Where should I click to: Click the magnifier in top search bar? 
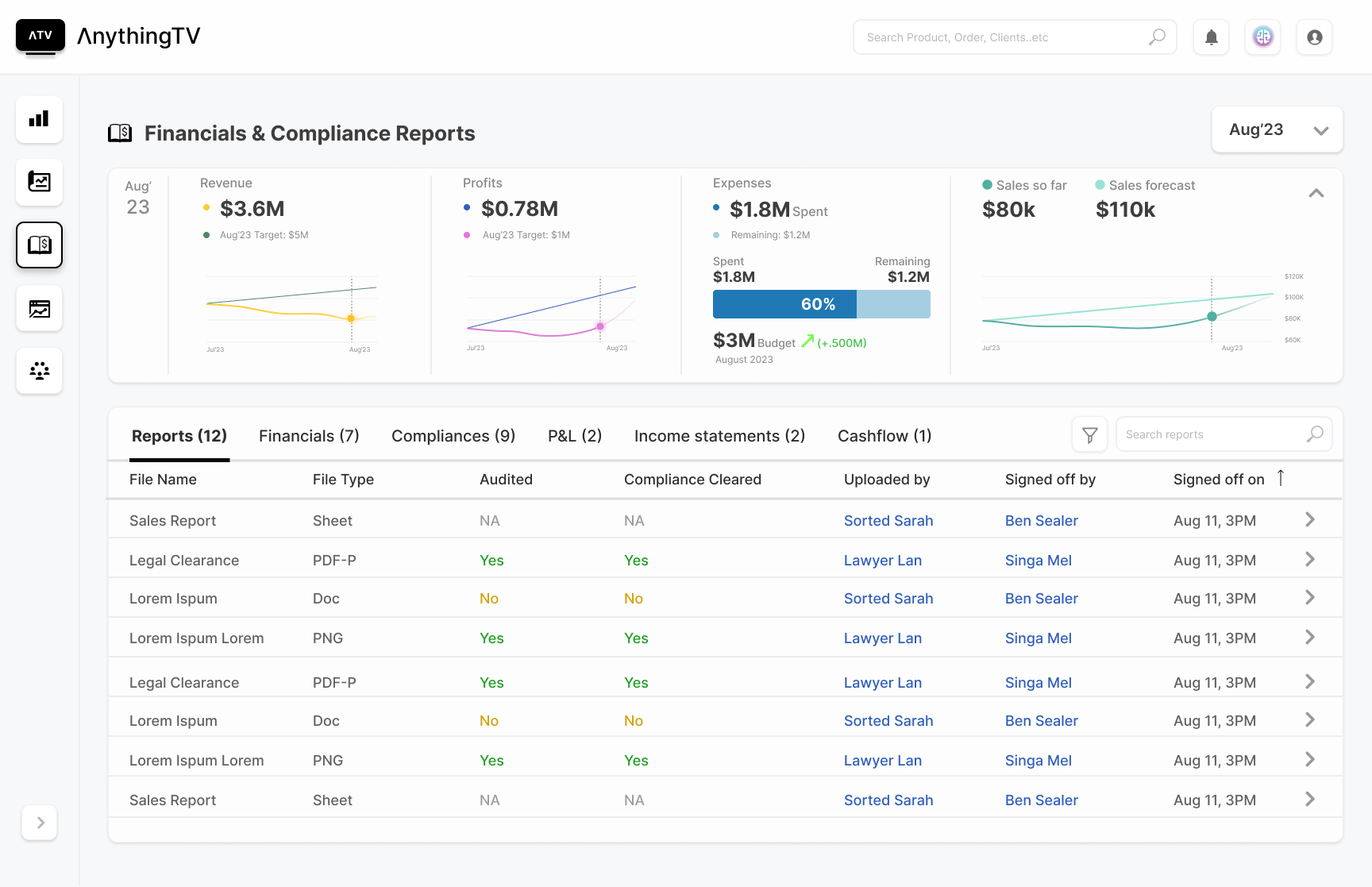1158,37
